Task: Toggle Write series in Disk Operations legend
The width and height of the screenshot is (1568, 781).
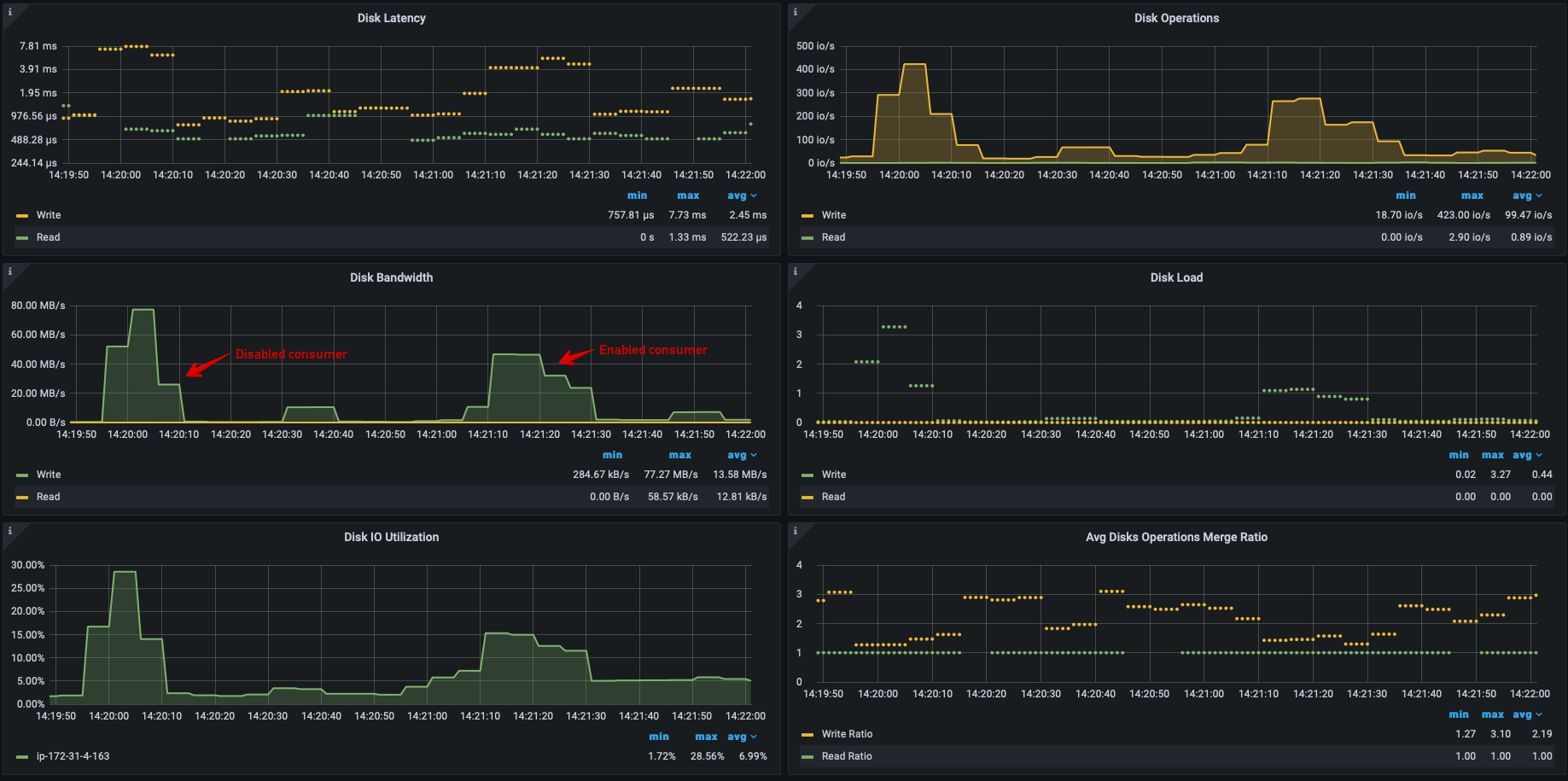Action: (834, 215)
